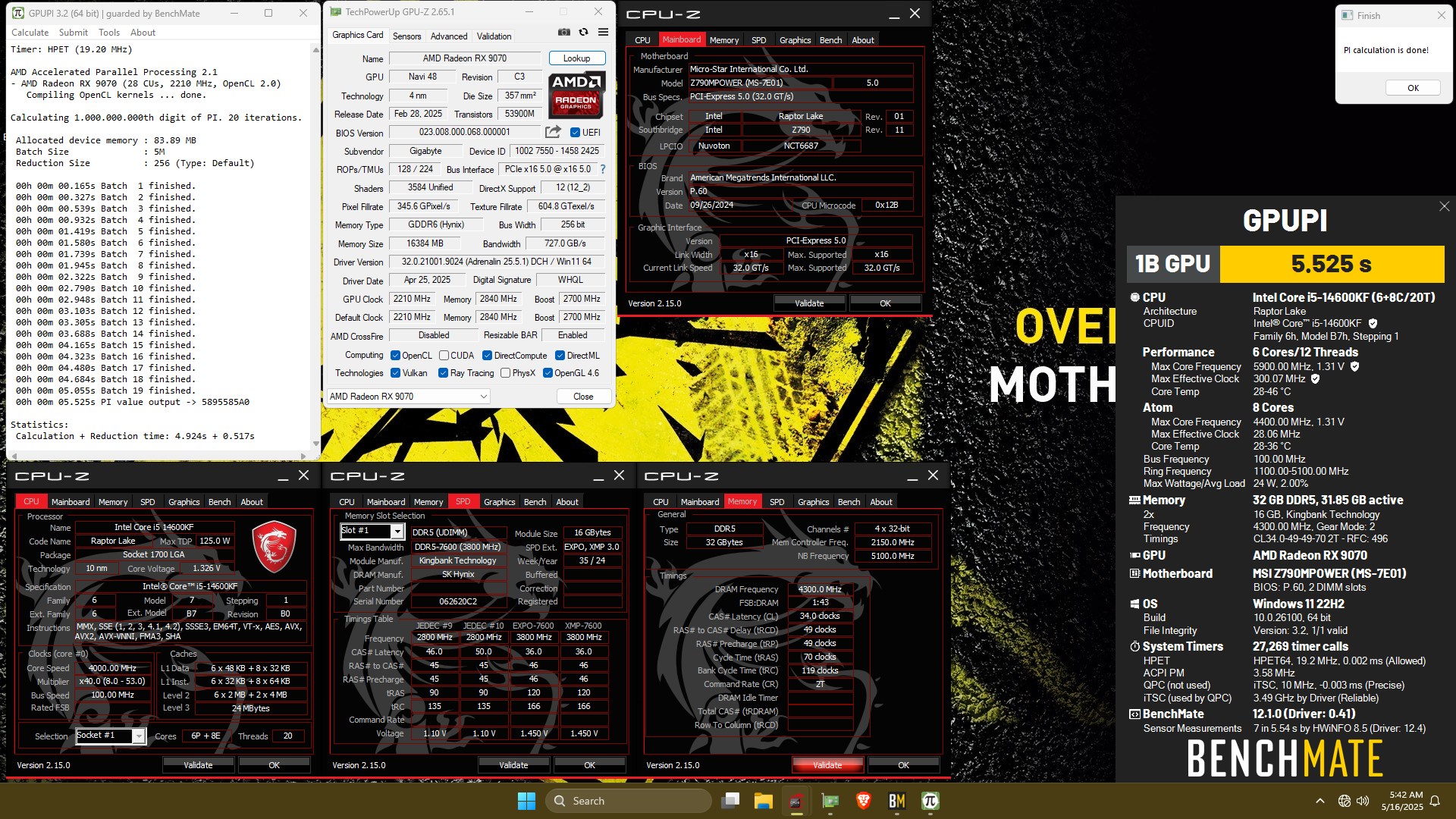
Task: Open the network globe tray icon
Action: tap(1345, 801)
